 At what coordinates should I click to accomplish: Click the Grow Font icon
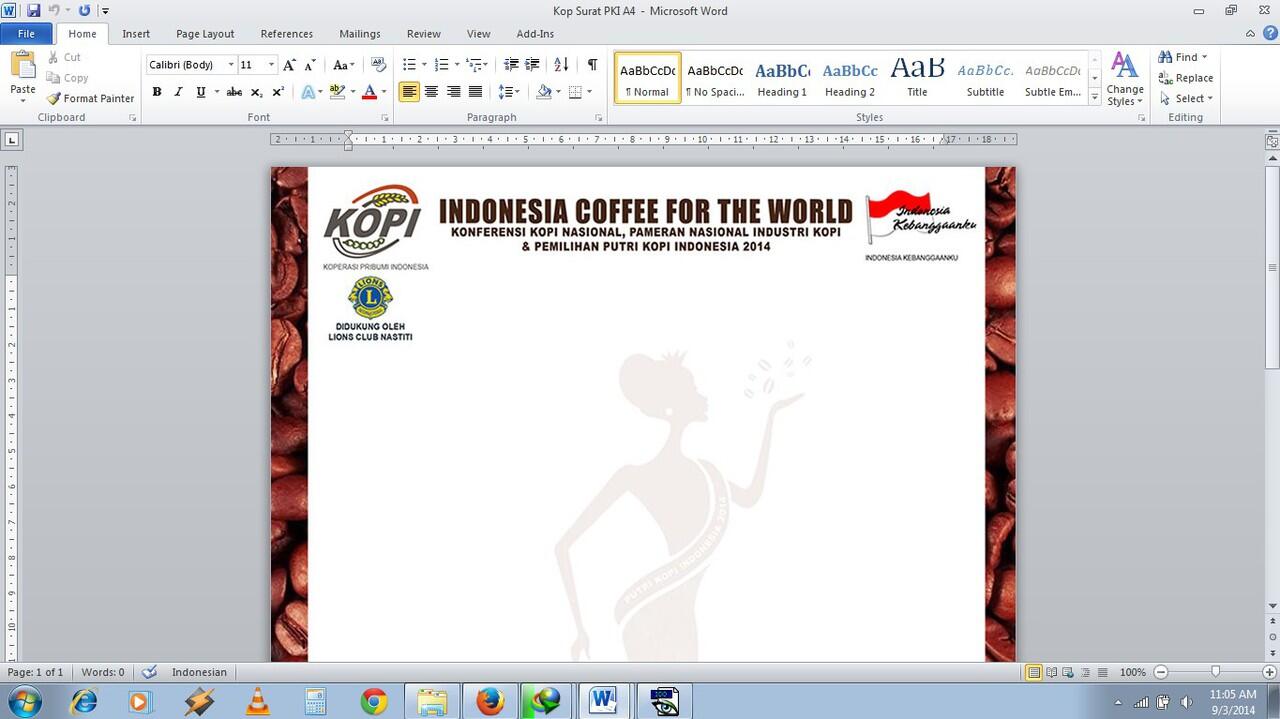pos(289,65)
